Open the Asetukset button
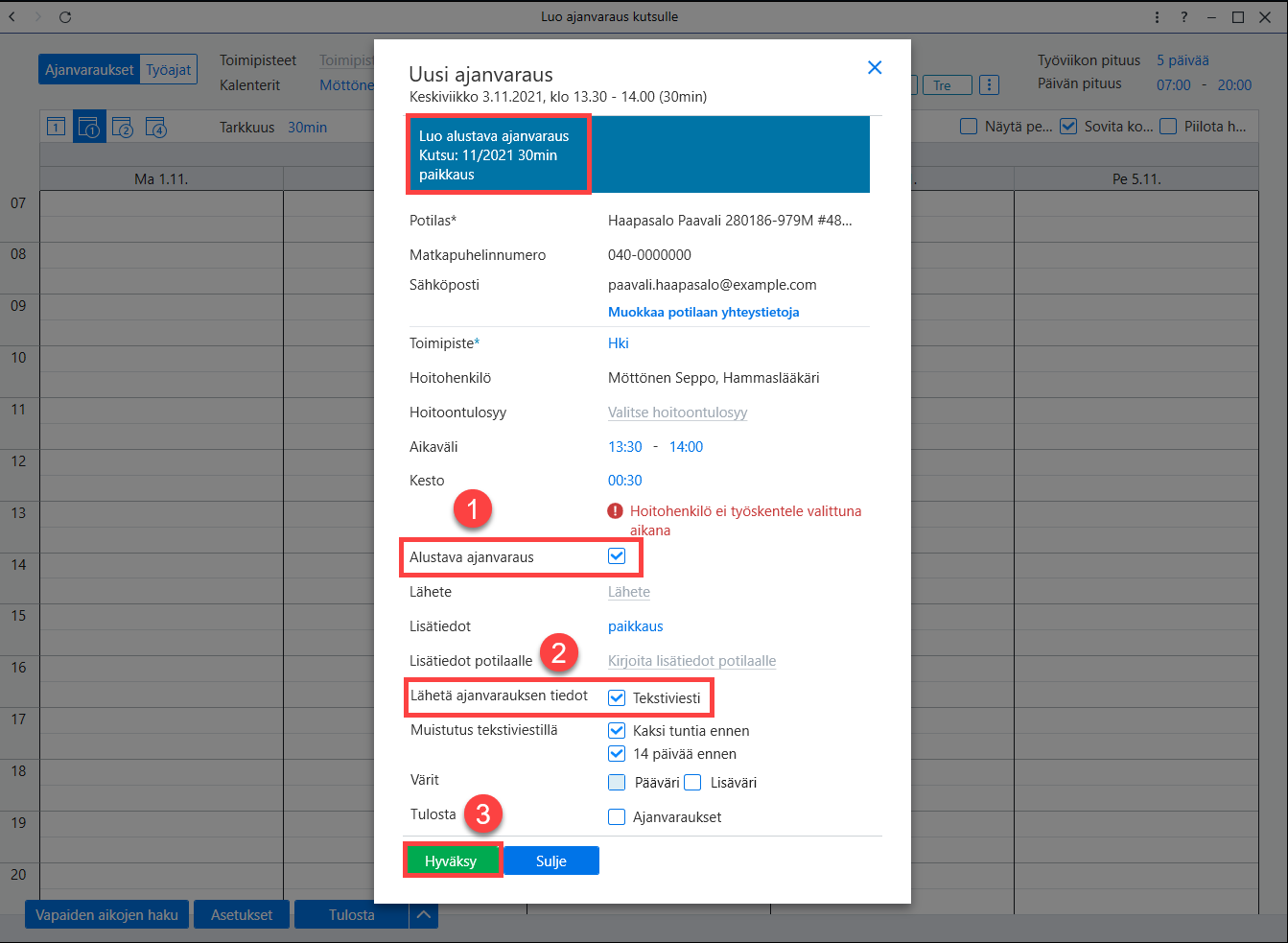The height and width of the screenshot is (943, 1288). coord(242,915)
